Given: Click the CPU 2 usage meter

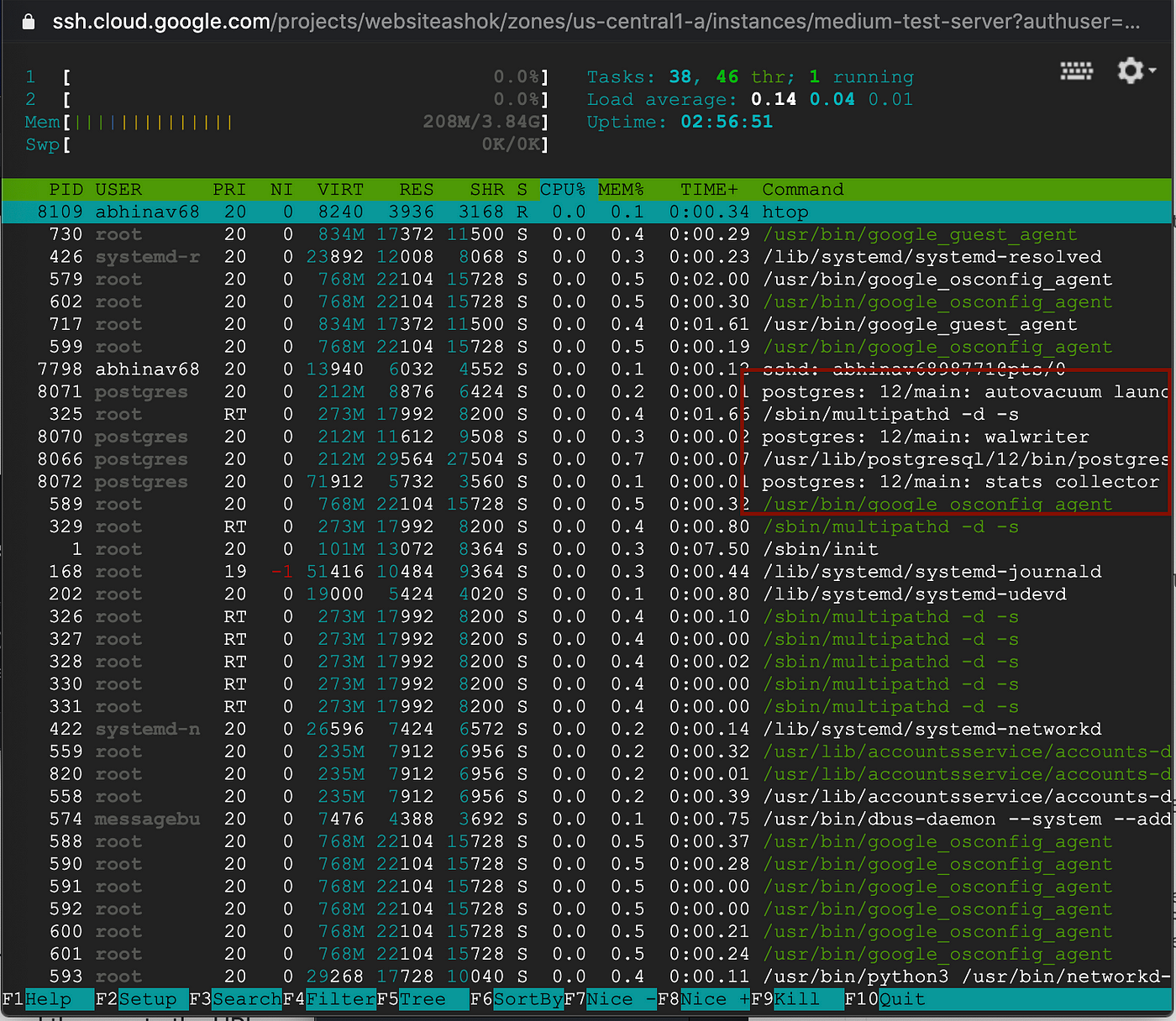Looking at the screenshot, I should tap(286, 100).
